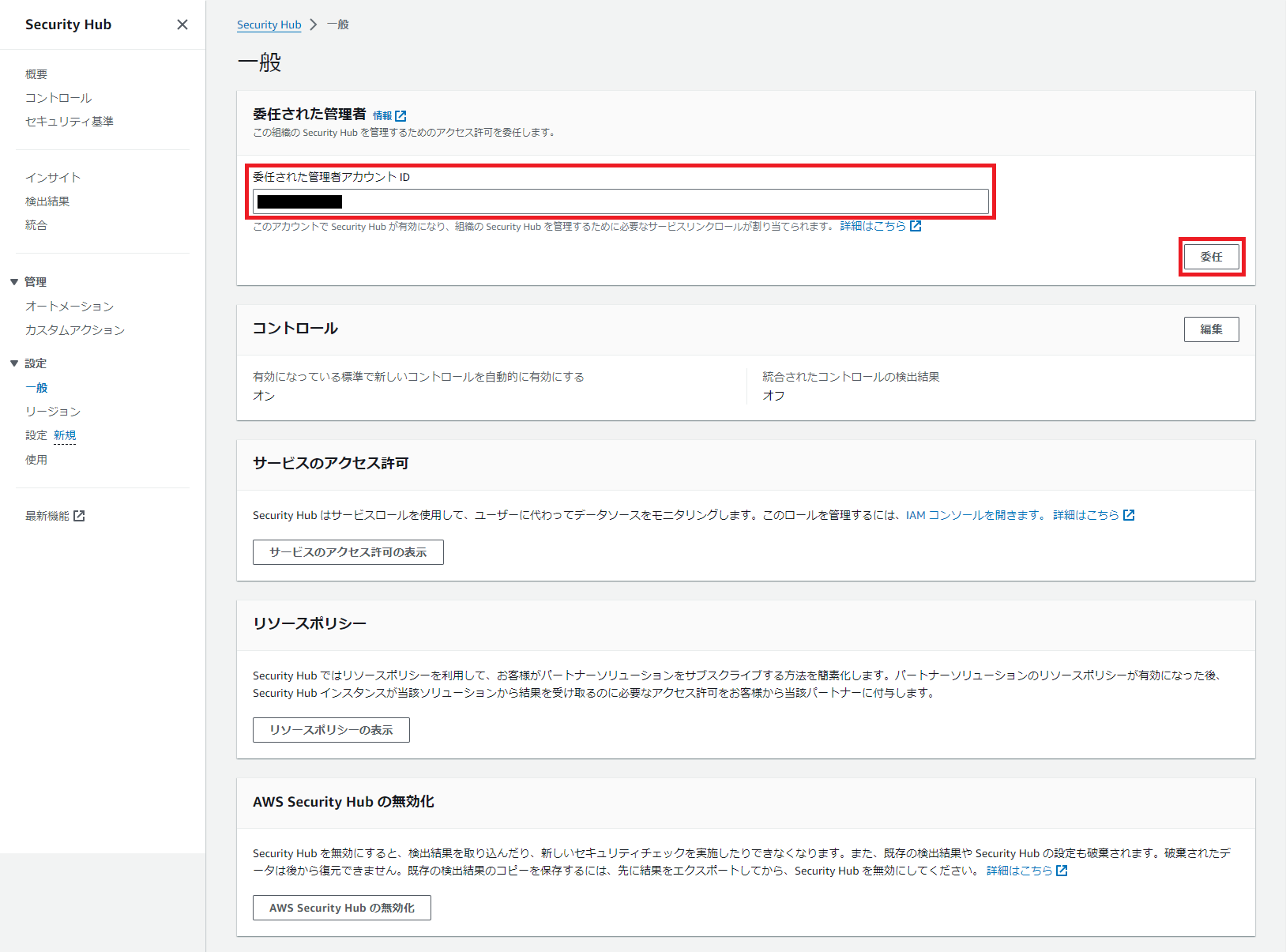Click the external link icon after 詳細はこちら in AWS Security Hub の無効化
The height and width of the screenshot is (952, 1286).
[1062, 871]
